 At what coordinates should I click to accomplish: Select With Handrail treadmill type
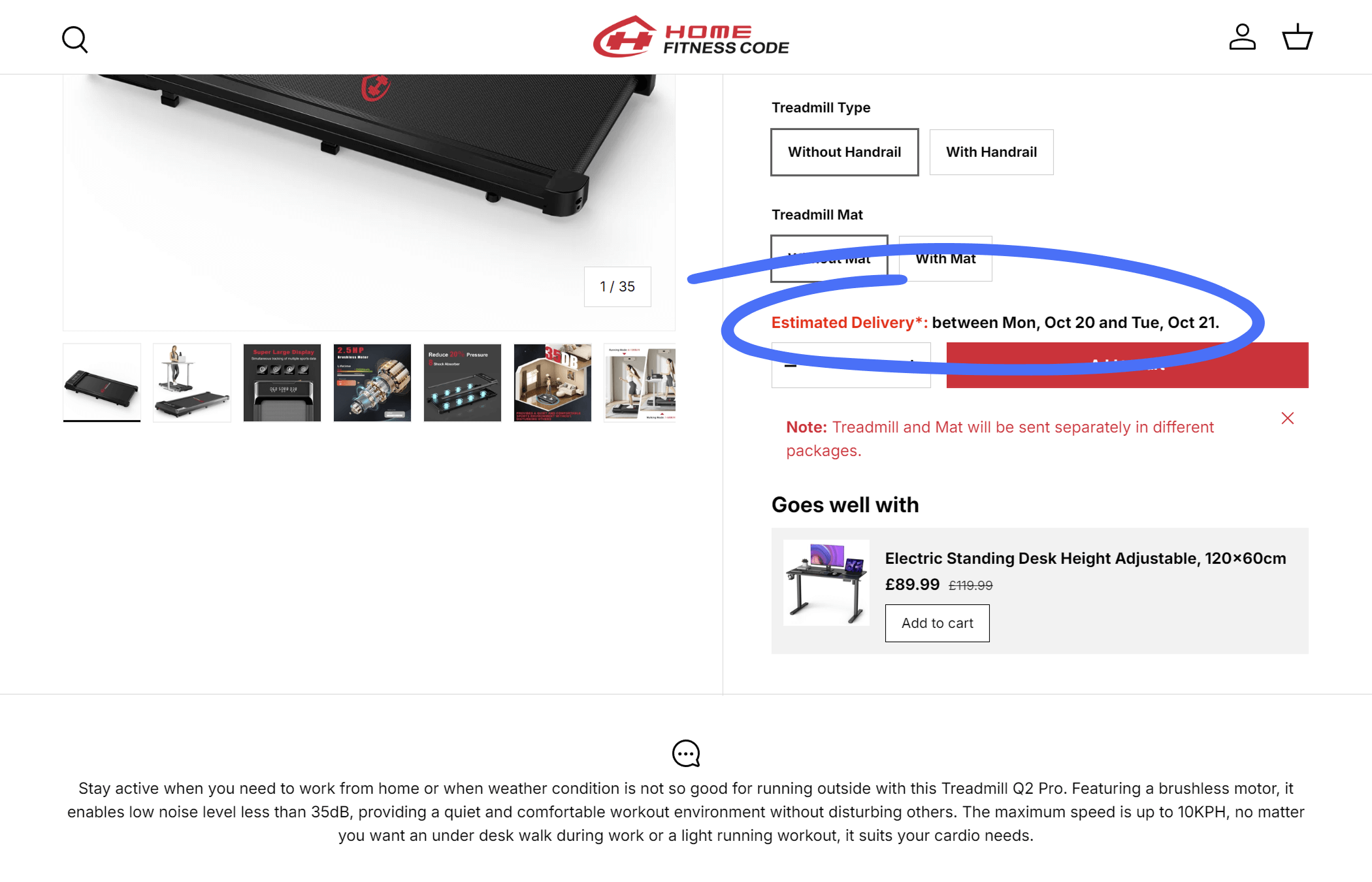point(991,152)
